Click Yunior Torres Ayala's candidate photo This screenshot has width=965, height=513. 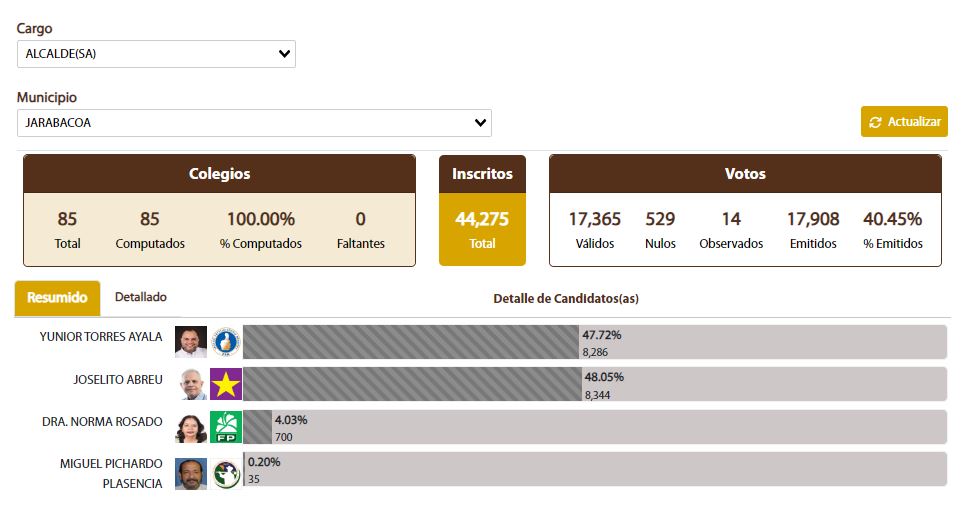190,342
